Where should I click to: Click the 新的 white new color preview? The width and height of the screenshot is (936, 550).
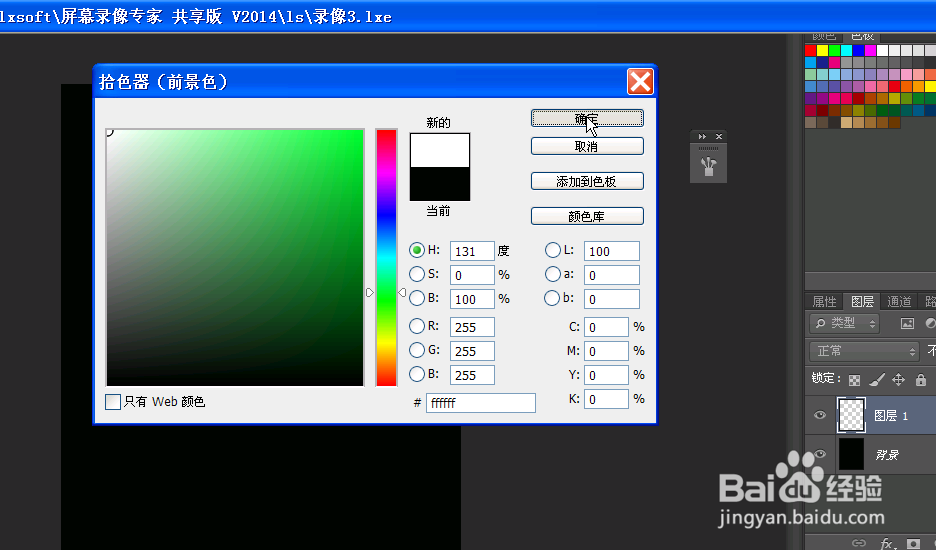pyautogui.click(x=440, y=150)
